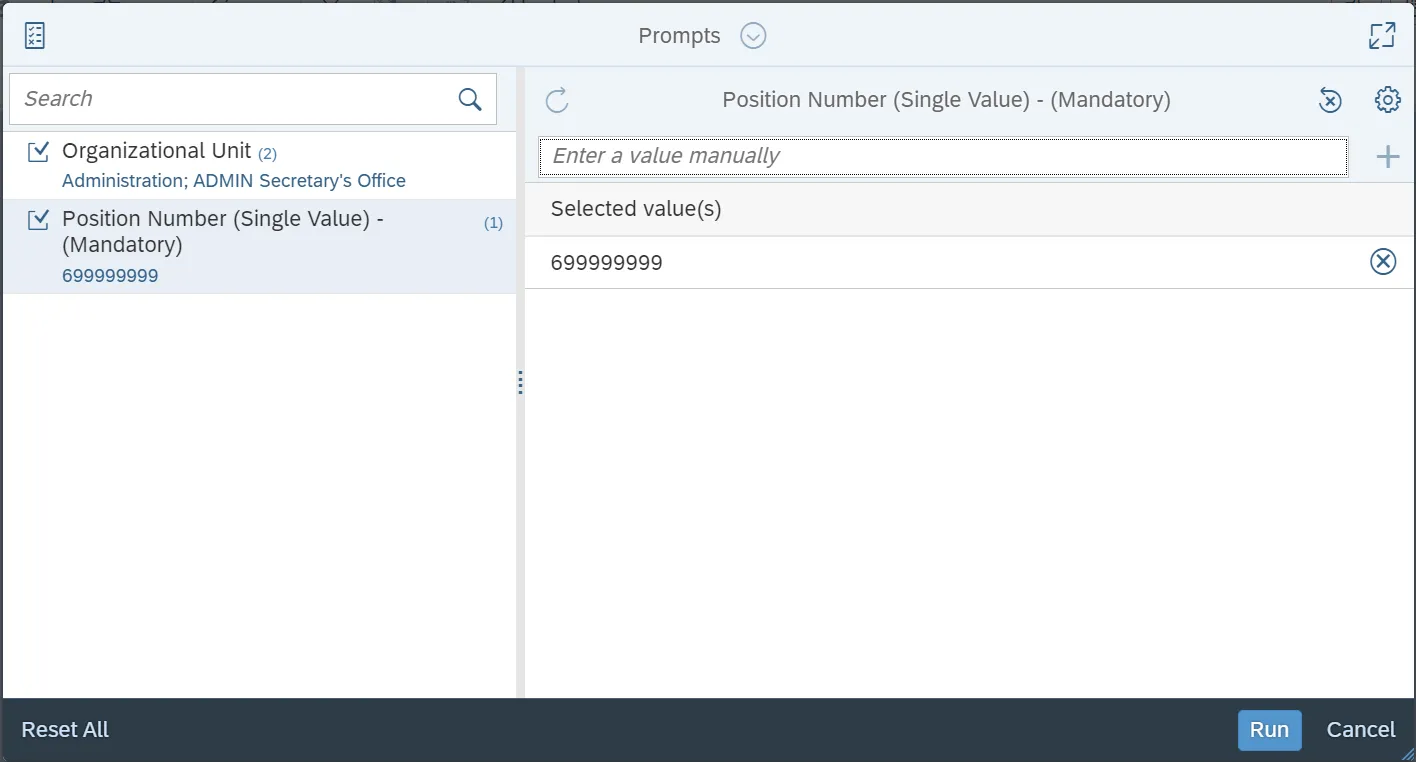
Task: Click the magnifier search icon
Action: pyautogui.click(x=470, y=99)
